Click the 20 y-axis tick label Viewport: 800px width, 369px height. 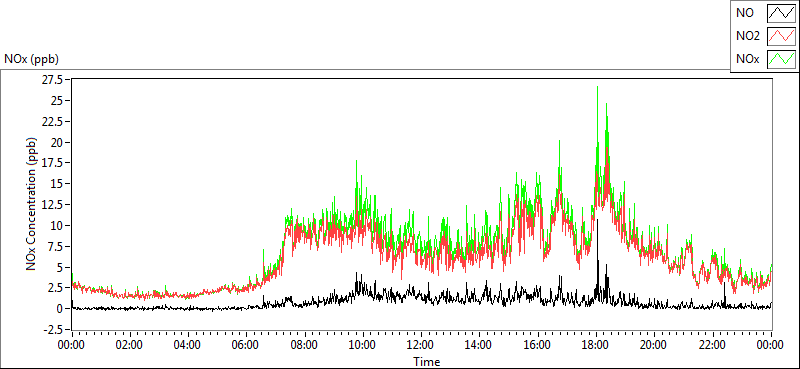[x=57, y=142]
